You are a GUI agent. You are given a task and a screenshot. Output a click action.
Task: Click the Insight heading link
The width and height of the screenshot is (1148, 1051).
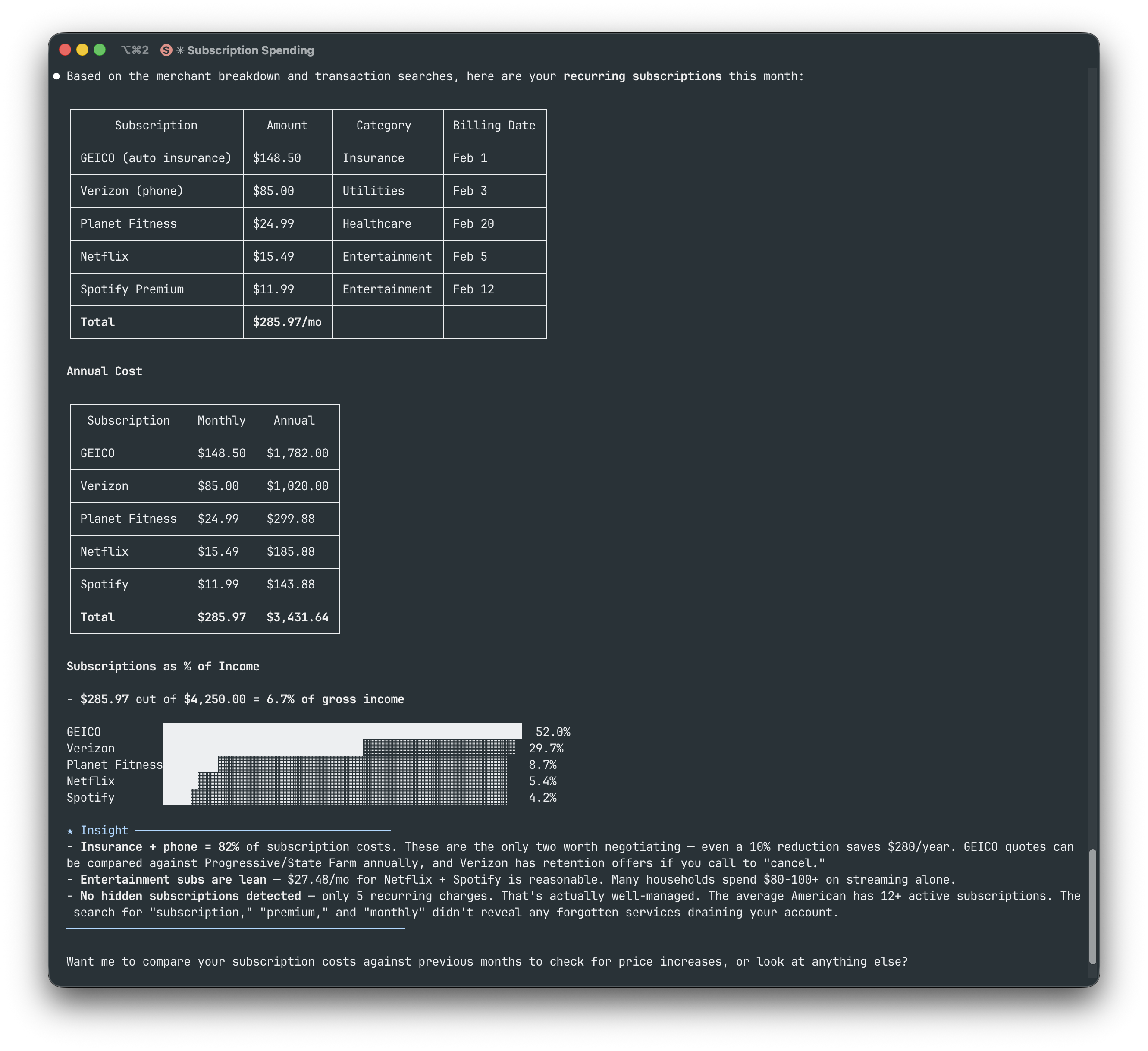coord(104,831)
